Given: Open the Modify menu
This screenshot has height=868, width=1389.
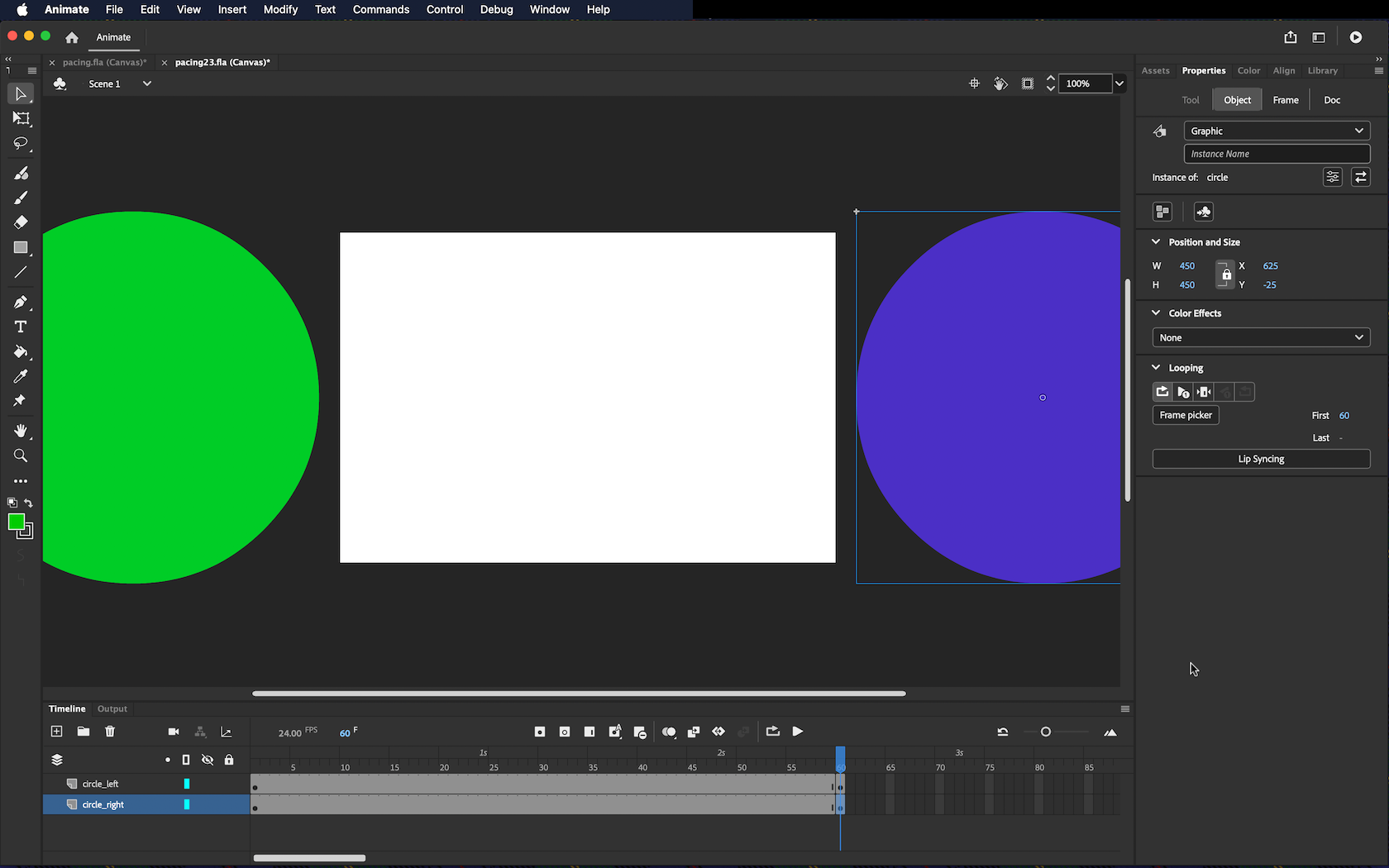Looking at the screenshot, I should tap(280, 10).
